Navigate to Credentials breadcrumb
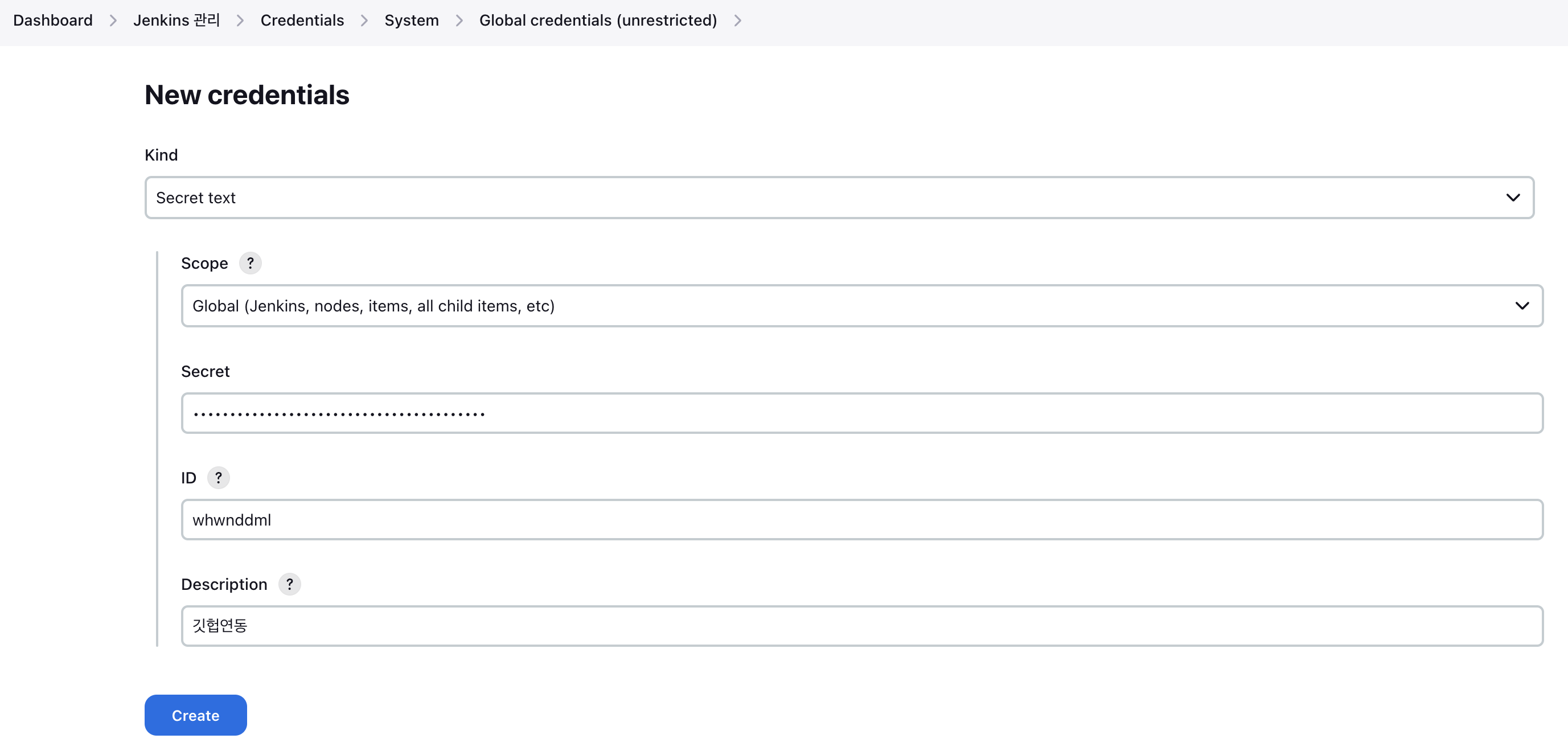 pyautogui.click(x=302, y=20)
